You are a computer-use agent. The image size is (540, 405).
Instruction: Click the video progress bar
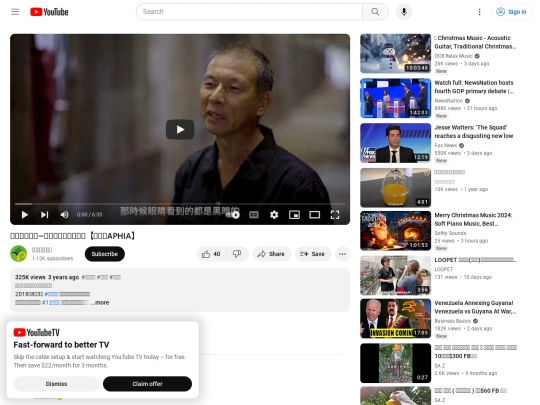(x=180, y=204)
